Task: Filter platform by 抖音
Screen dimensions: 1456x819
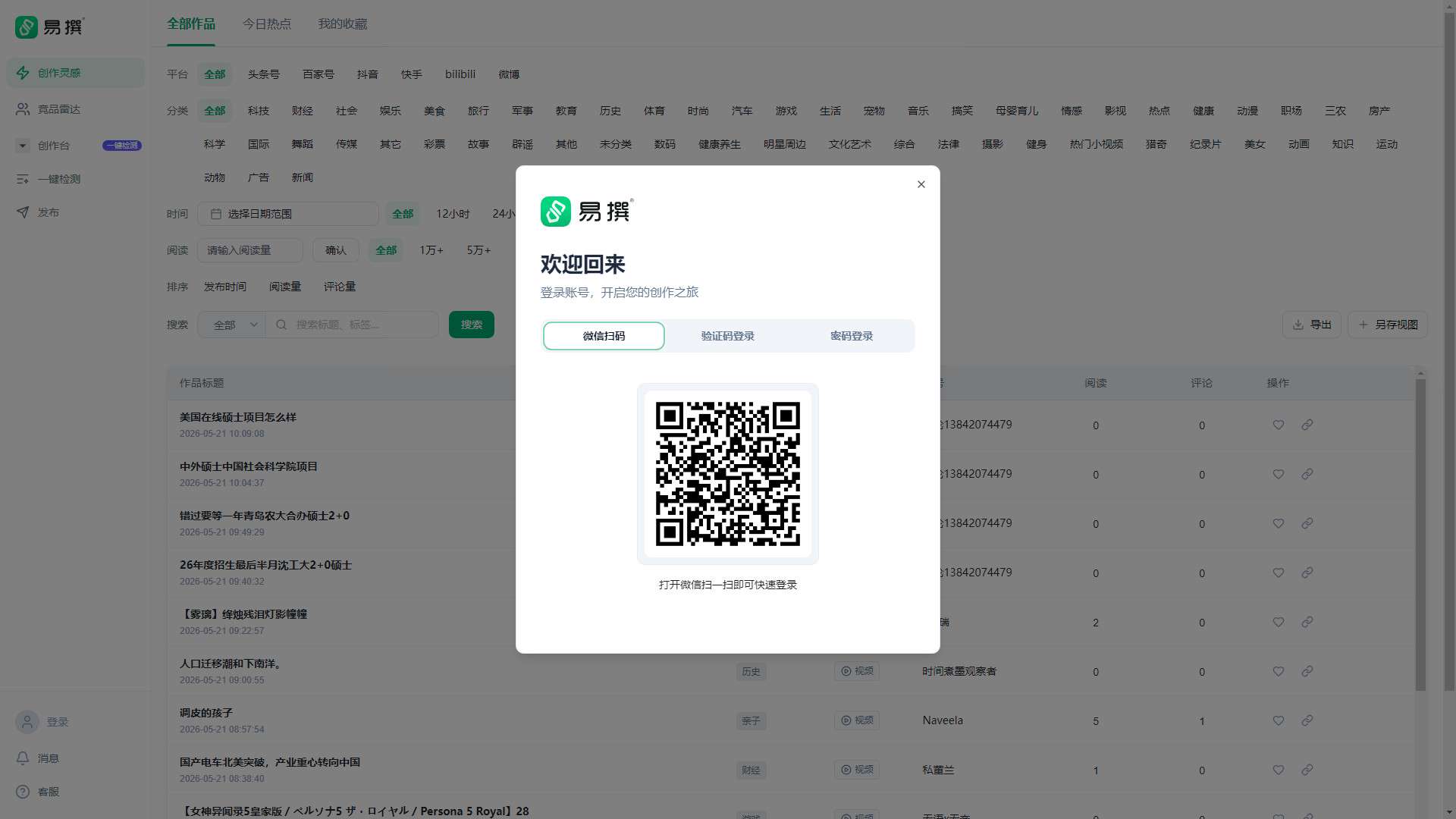Action: coord(367,74)
